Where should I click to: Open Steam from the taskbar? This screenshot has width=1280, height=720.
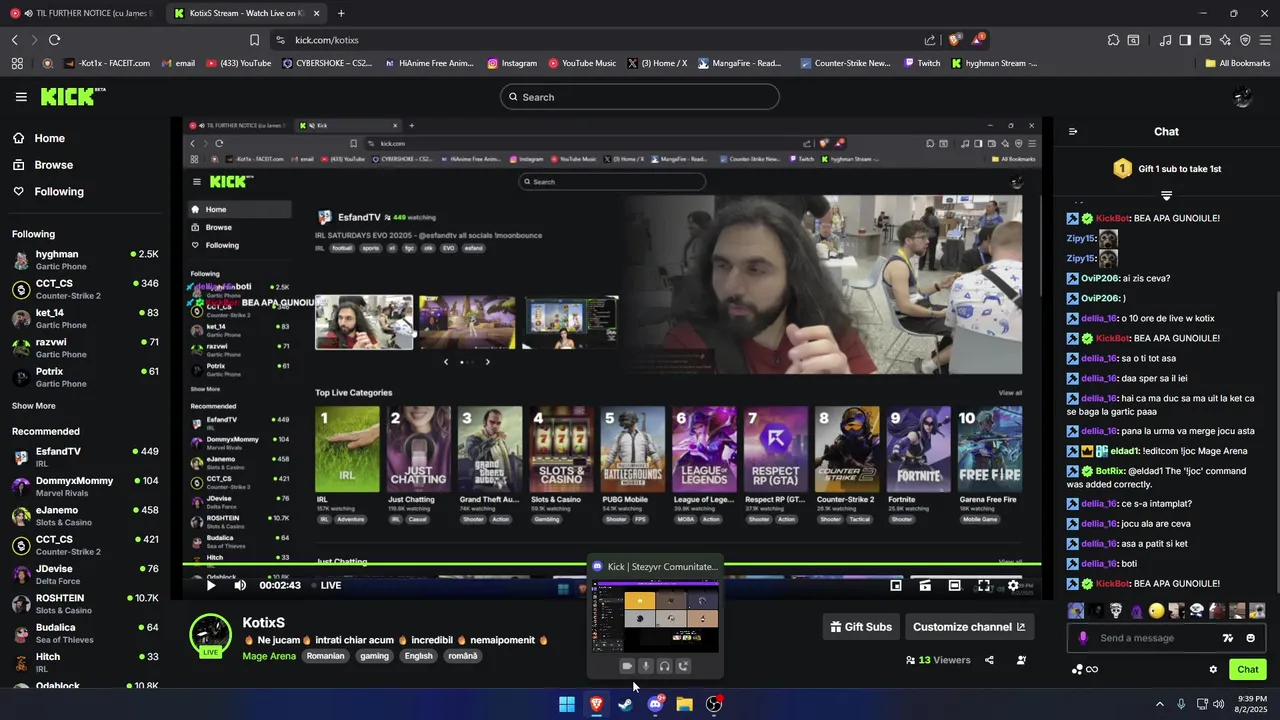[x=626, y=704]
